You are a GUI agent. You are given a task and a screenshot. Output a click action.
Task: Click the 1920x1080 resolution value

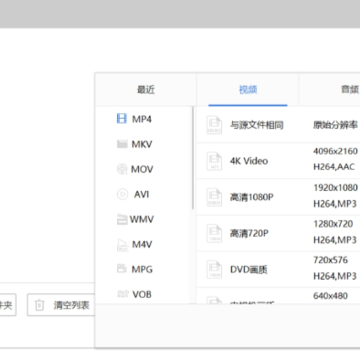tap(335, 188)
